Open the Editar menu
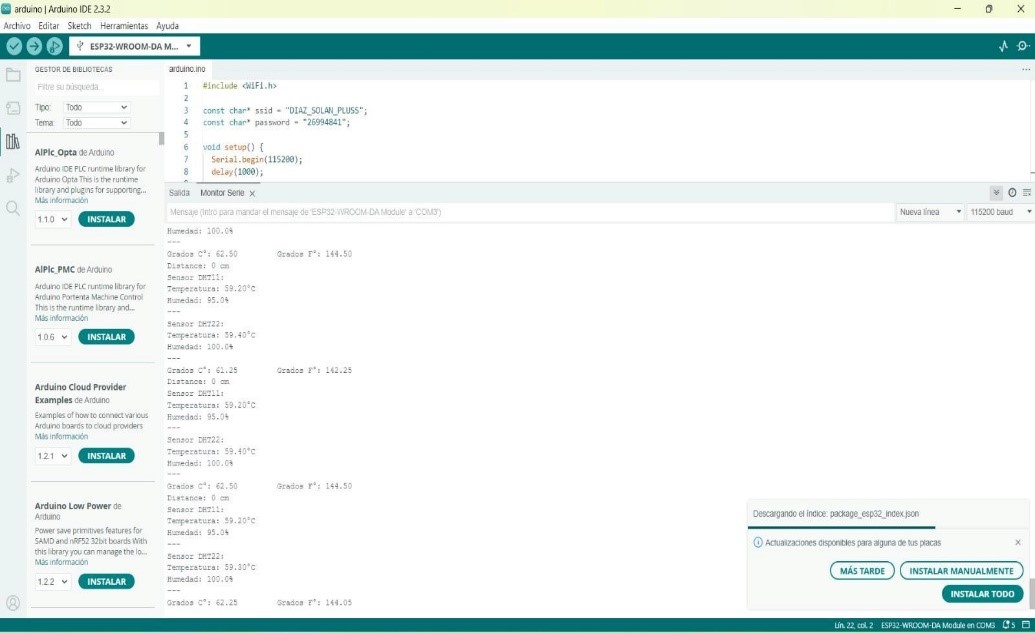The image size is (1035, 633). coord(49,26)
